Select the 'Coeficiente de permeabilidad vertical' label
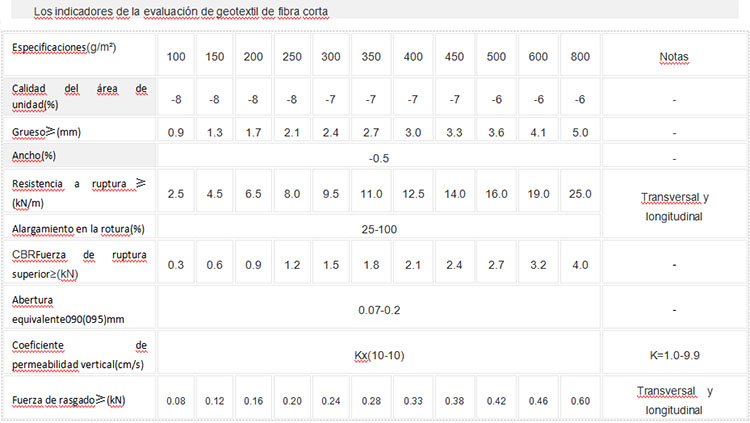This screenshot has height=423, width=750. (79, 352)
